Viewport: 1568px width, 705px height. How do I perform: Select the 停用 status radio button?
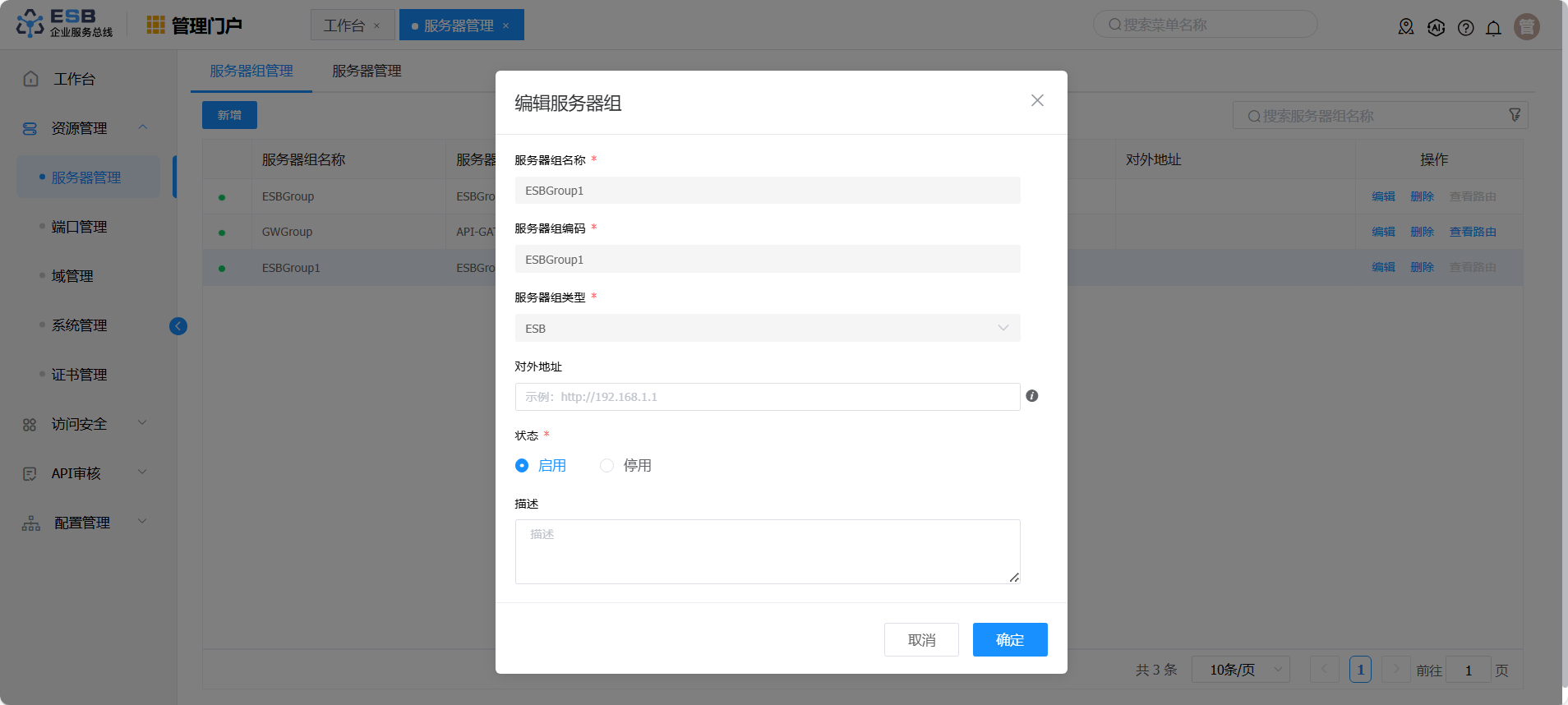coord(606,466)
